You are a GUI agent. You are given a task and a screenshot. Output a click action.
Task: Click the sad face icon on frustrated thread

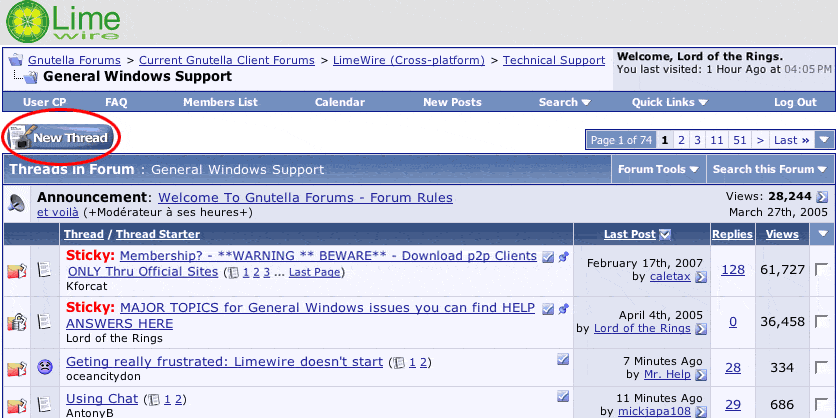coord(45,367)
